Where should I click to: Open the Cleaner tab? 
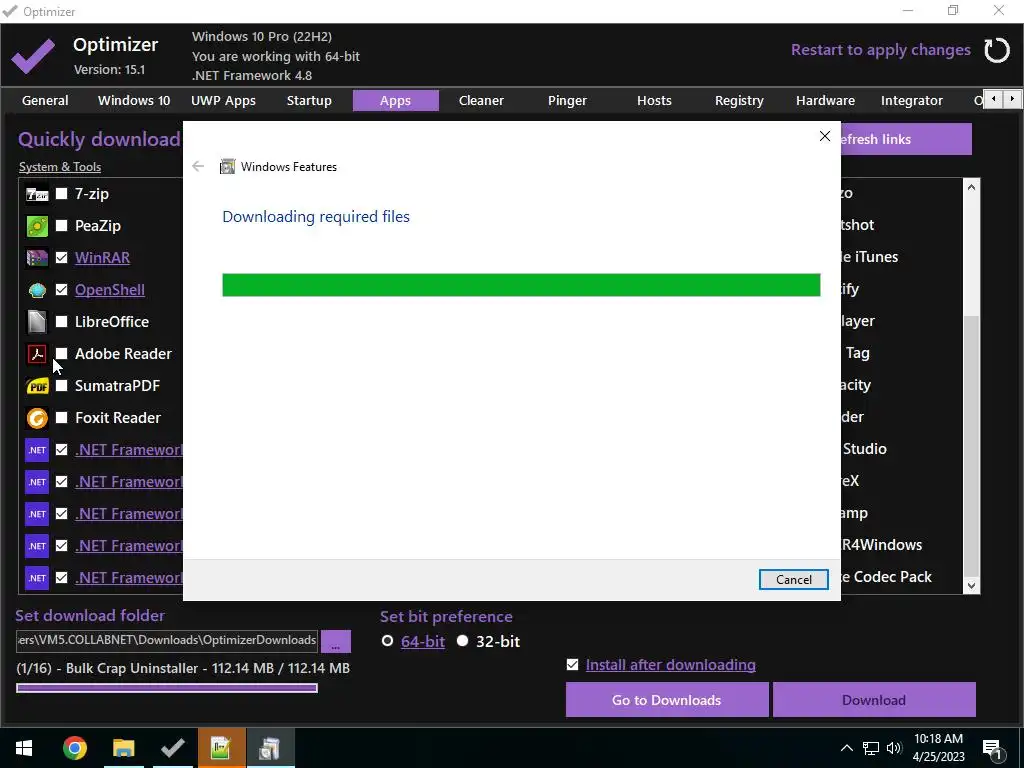point(481,101)
